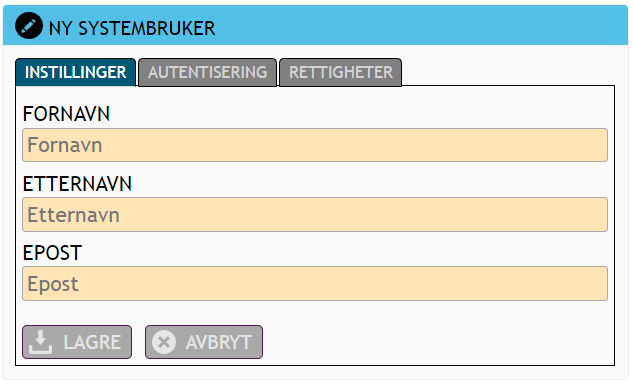Image resolution: width=633 pixels, height=386 pixels.
Task: Click the Etternavn placeholder text
Action: tap(73, 215)
